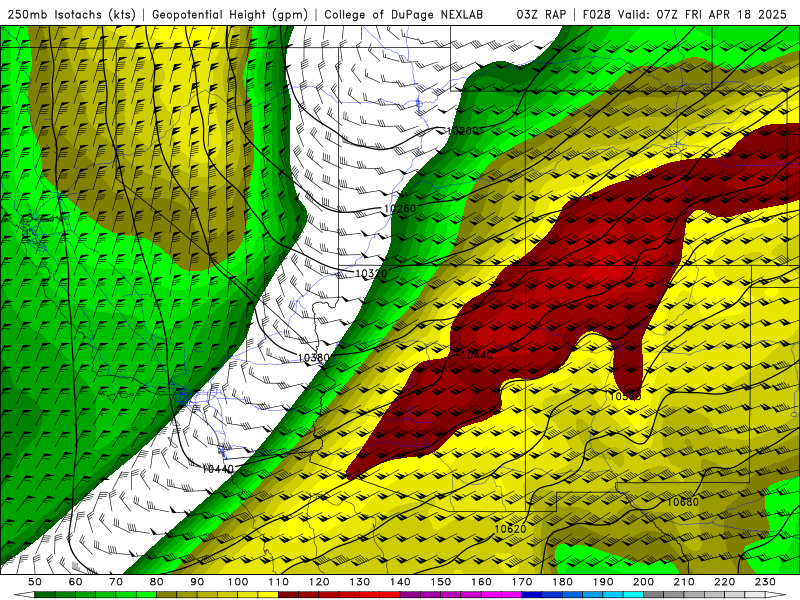Click the 170 value on the color scale
Viewport: 800px width, 600px height.
[x=522, y=582]
